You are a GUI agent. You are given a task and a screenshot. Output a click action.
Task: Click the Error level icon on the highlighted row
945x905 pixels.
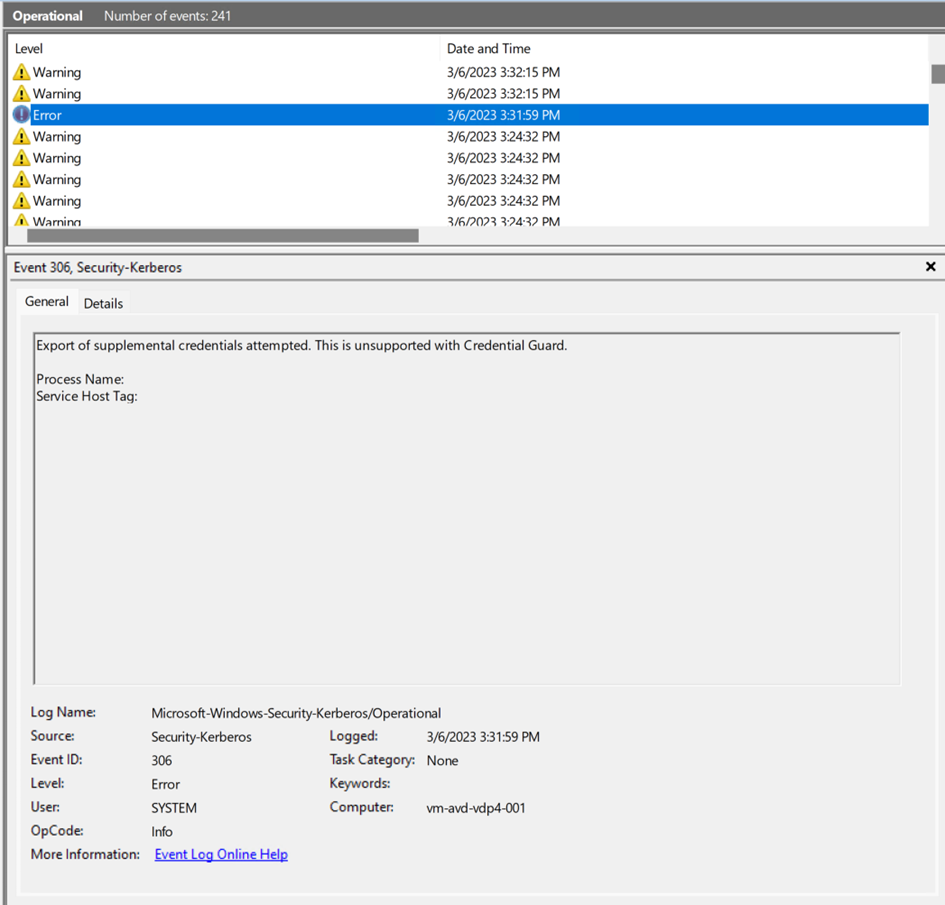click(20, 114)
